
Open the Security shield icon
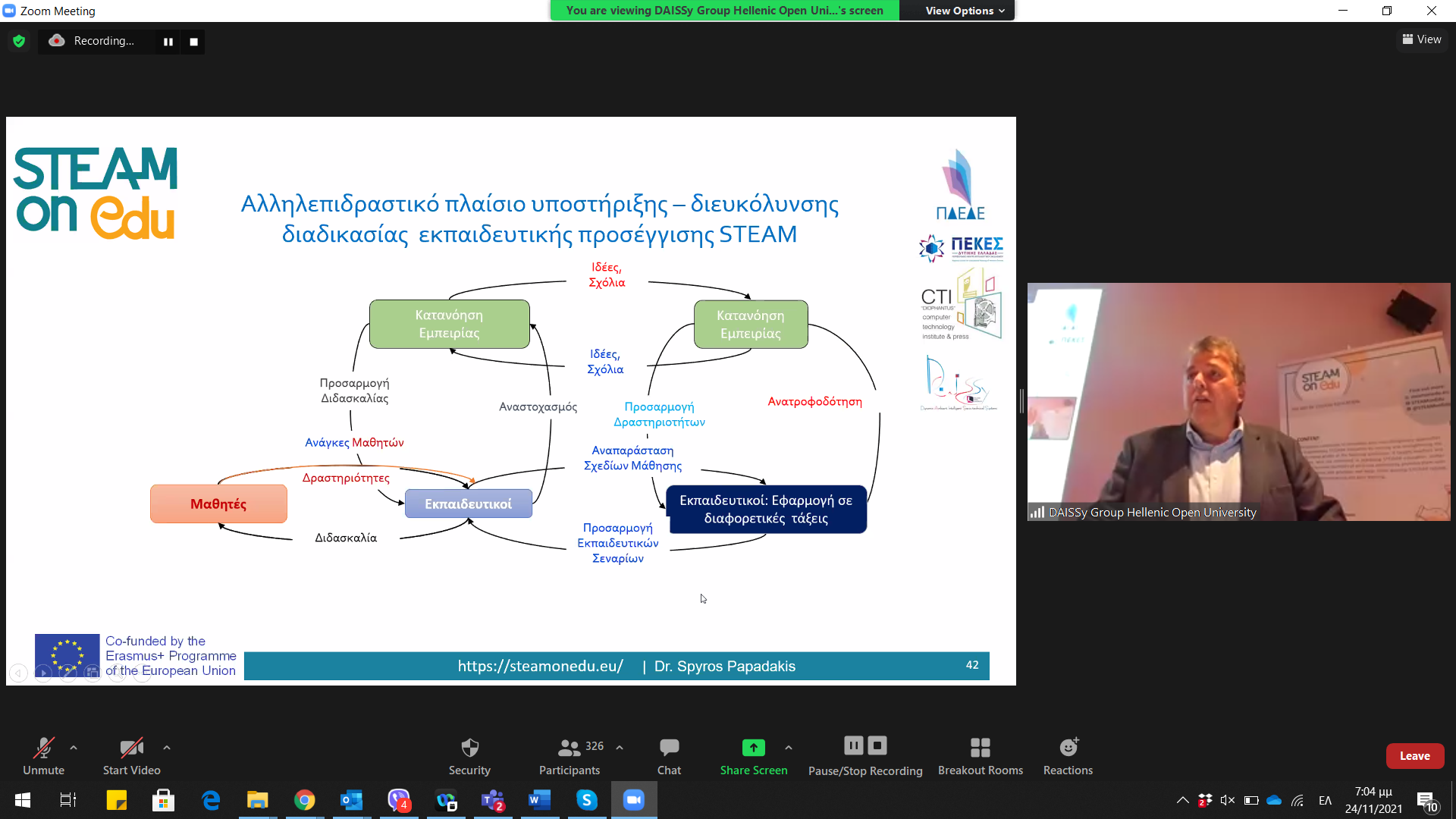pyautogui.click(x=469, y=748)
